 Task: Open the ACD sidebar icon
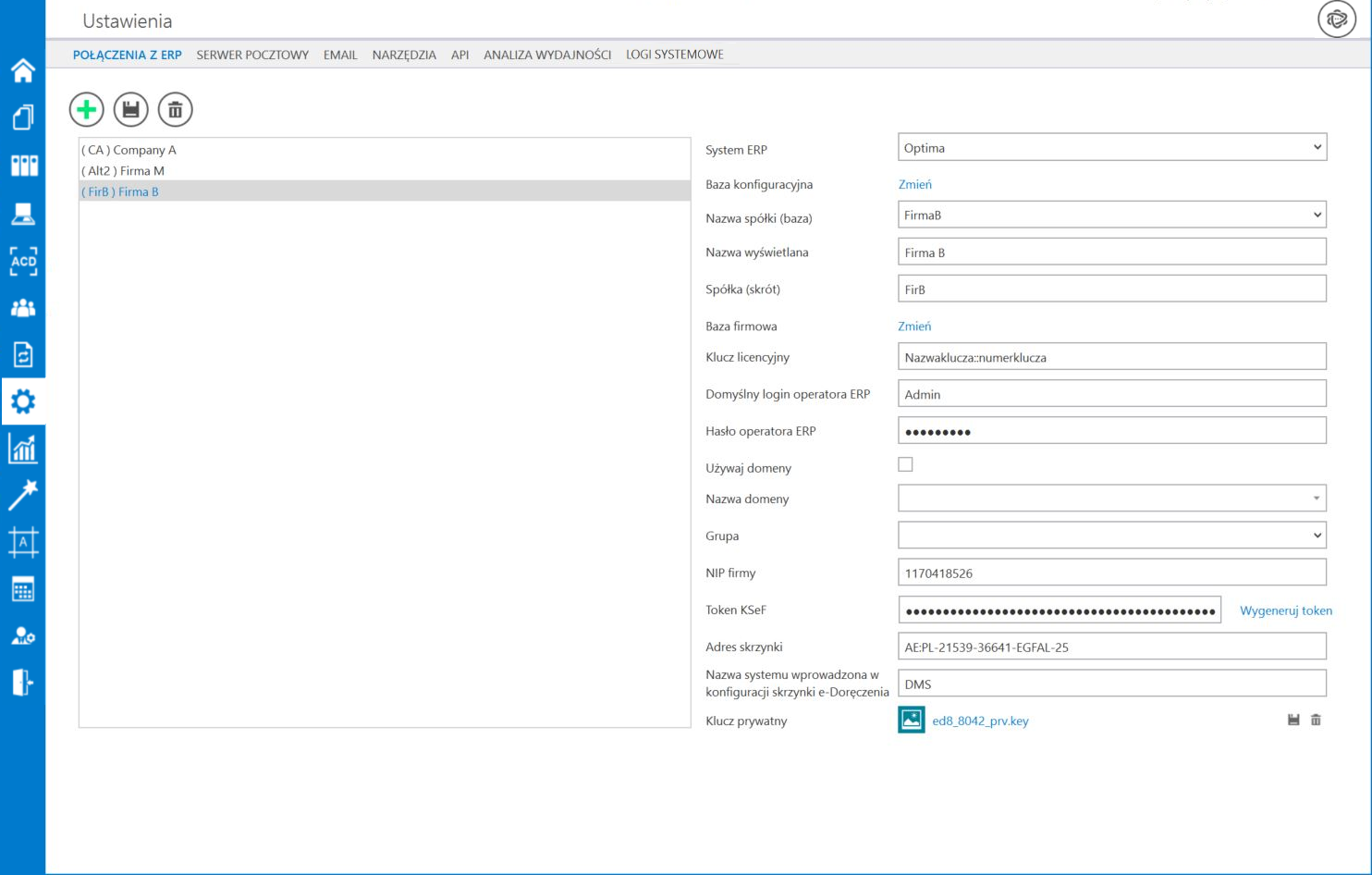click(x=23, y=261)
